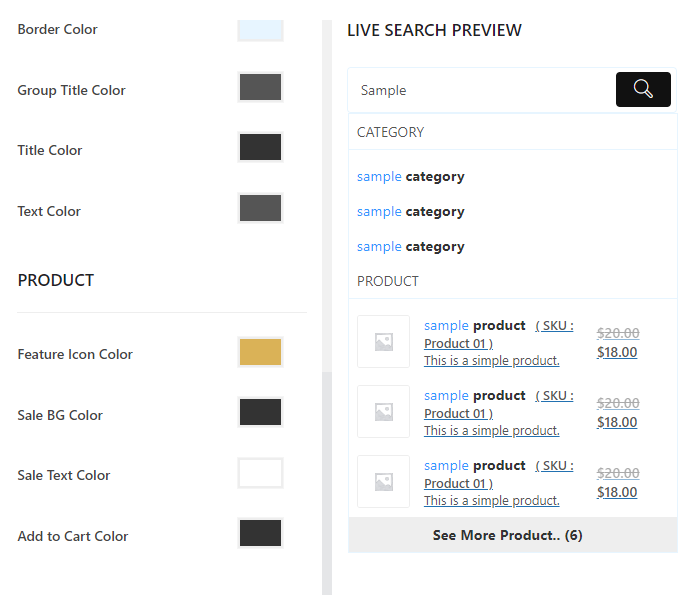Select the white Sale Text Color swatch
This screenshot has height=609, width=689.
(260, 473)
